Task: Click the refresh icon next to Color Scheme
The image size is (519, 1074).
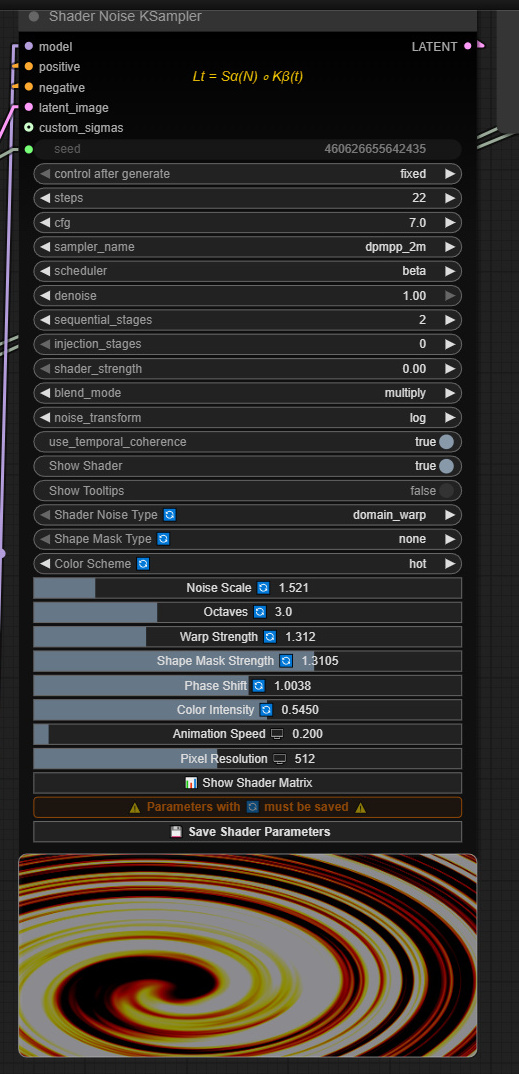Action: [143, 564]
